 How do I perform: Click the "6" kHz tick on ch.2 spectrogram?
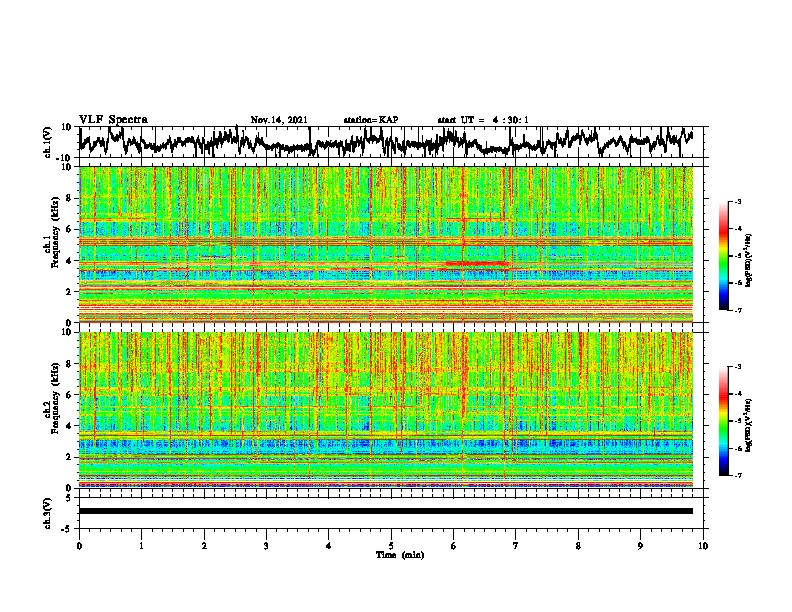point(68,395)
